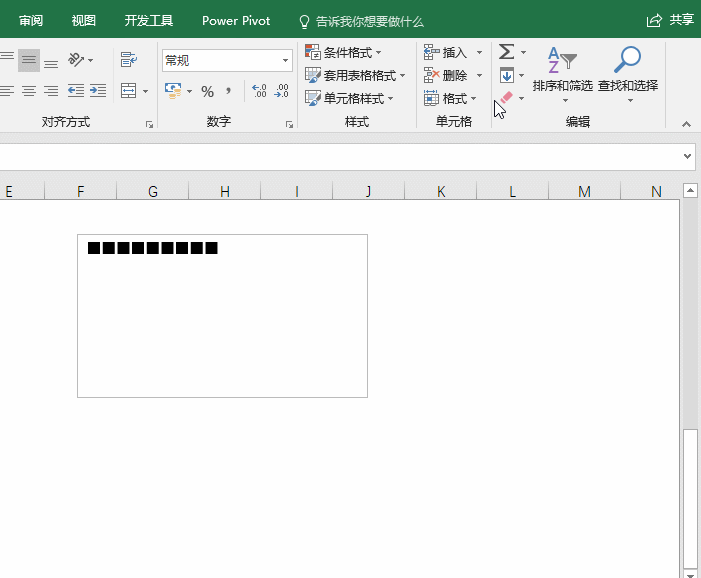Screen dimensions: 701x578
Task: Click the Wrap Text icon
Action: [x=129, y=59]
